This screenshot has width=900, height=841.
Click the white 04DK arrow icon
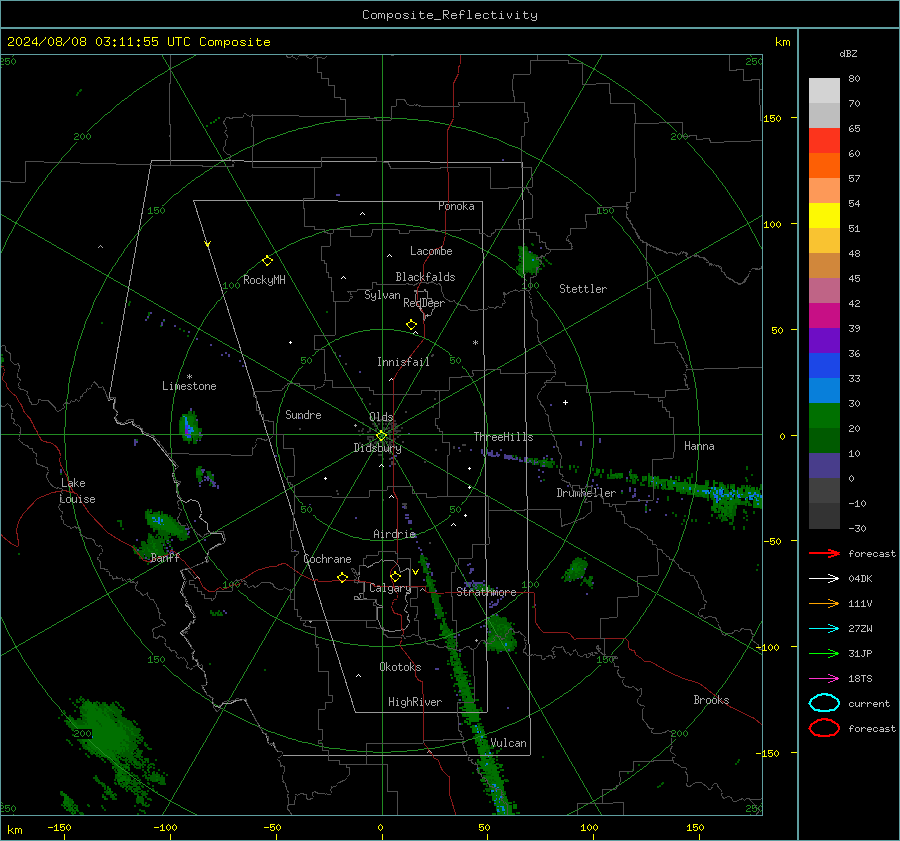[824, 578]
